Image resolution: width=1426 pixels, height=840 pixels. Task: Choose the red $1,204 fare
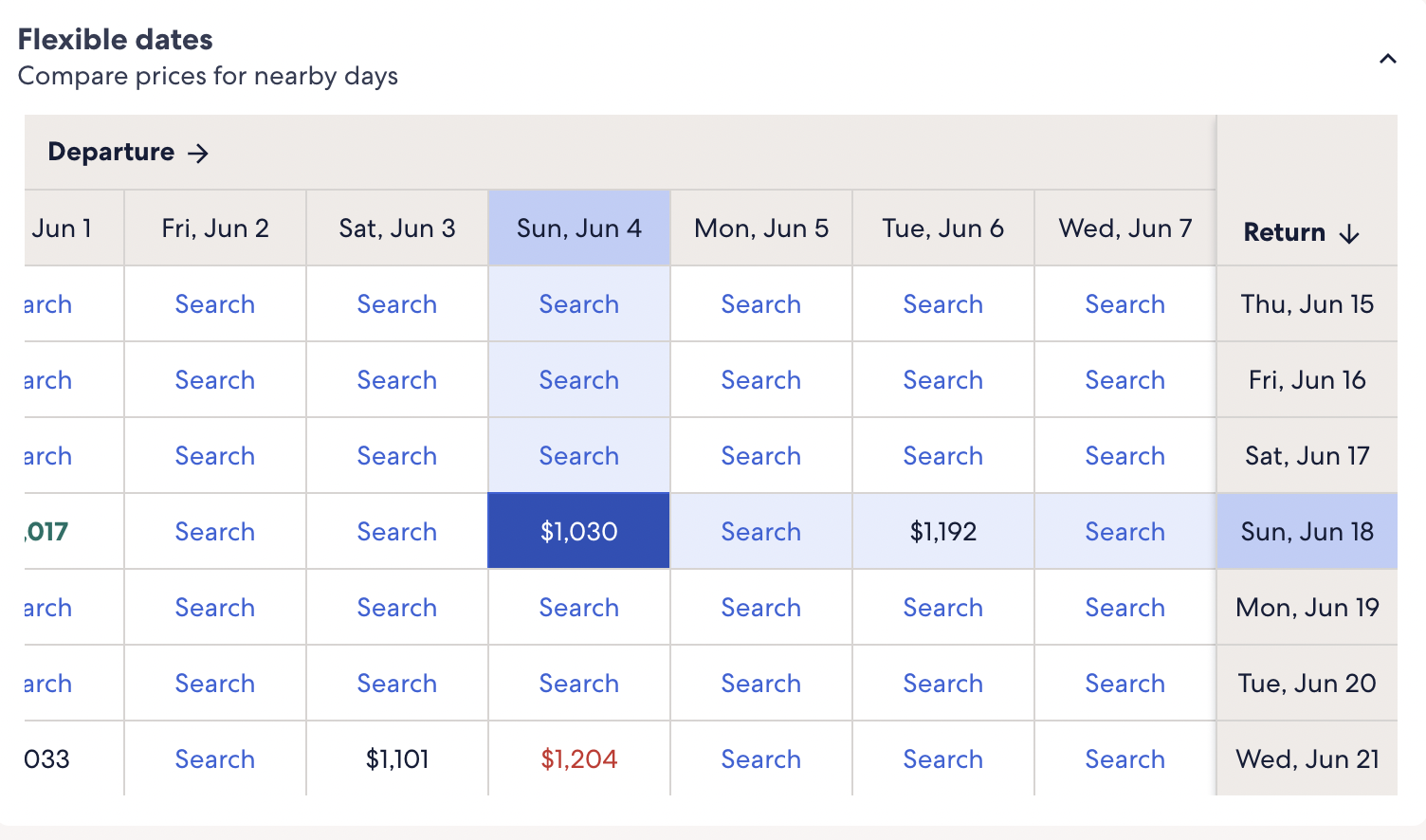point(579,758)
